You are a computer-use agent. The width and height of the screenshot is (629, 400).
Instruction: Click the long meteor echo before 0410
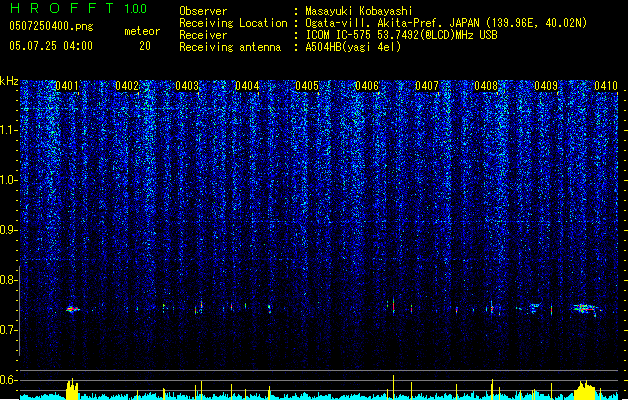click(x=585, y=309)
